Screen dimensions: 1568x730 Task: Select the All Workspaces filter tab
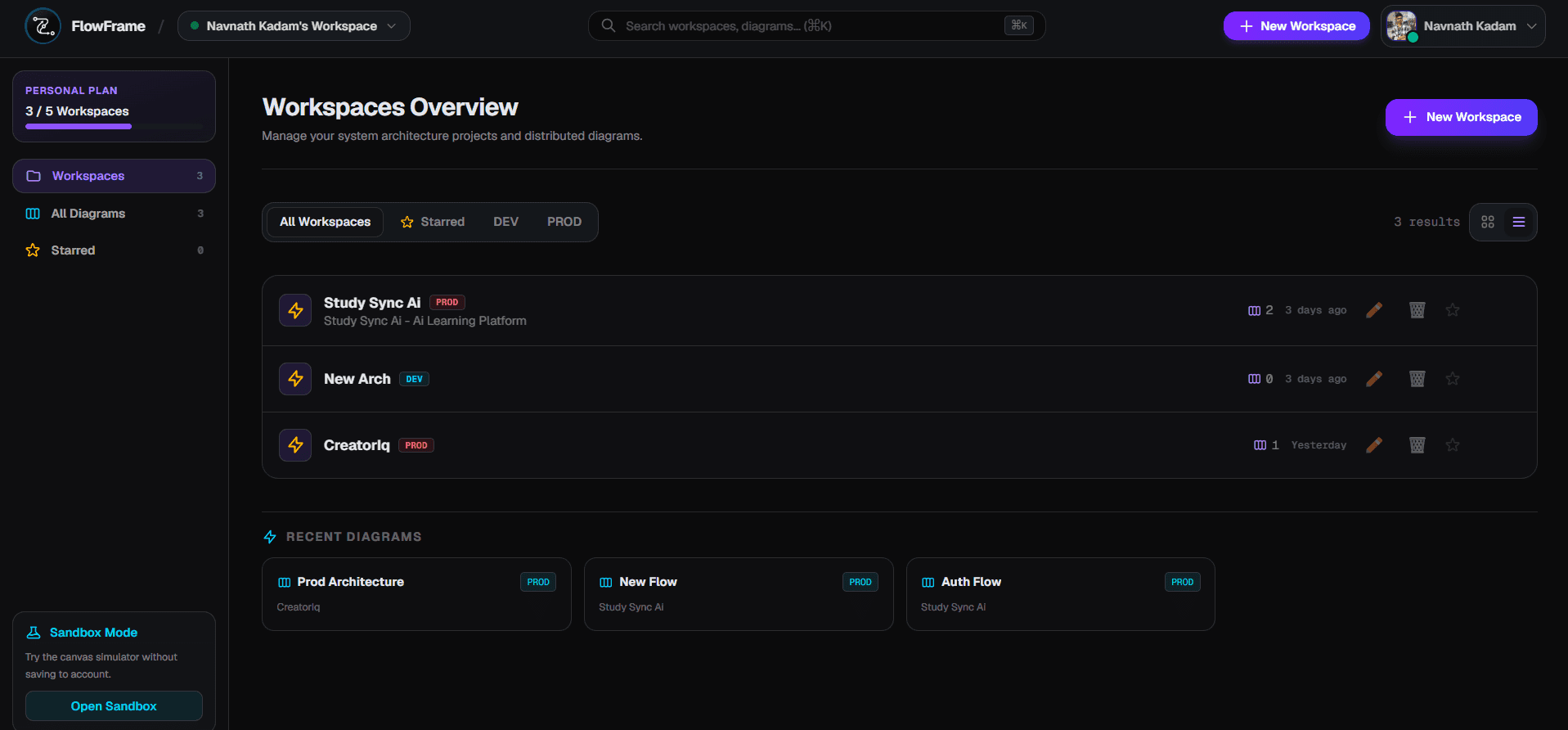point(325,222)
